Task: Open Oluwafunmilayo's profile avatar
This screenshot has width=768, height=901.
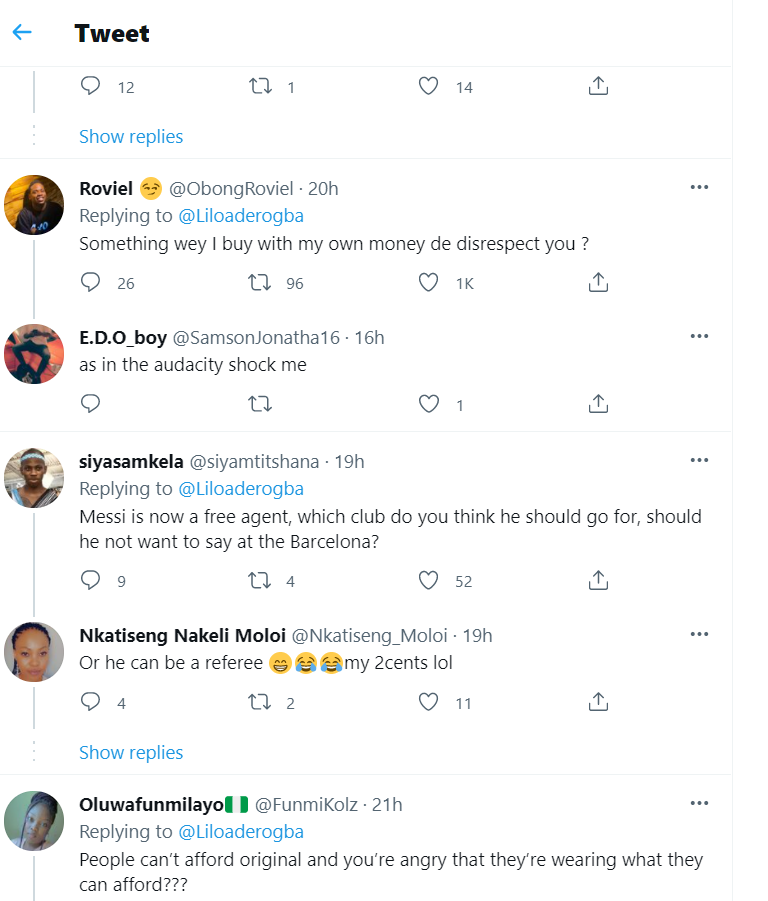Action: click(35, 821)
